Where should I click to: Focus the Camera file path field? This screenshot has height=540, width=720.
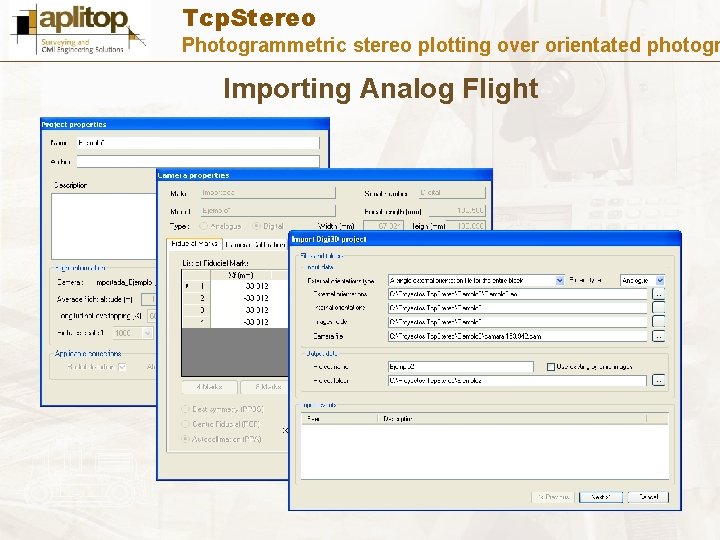[x=518, y=336]
